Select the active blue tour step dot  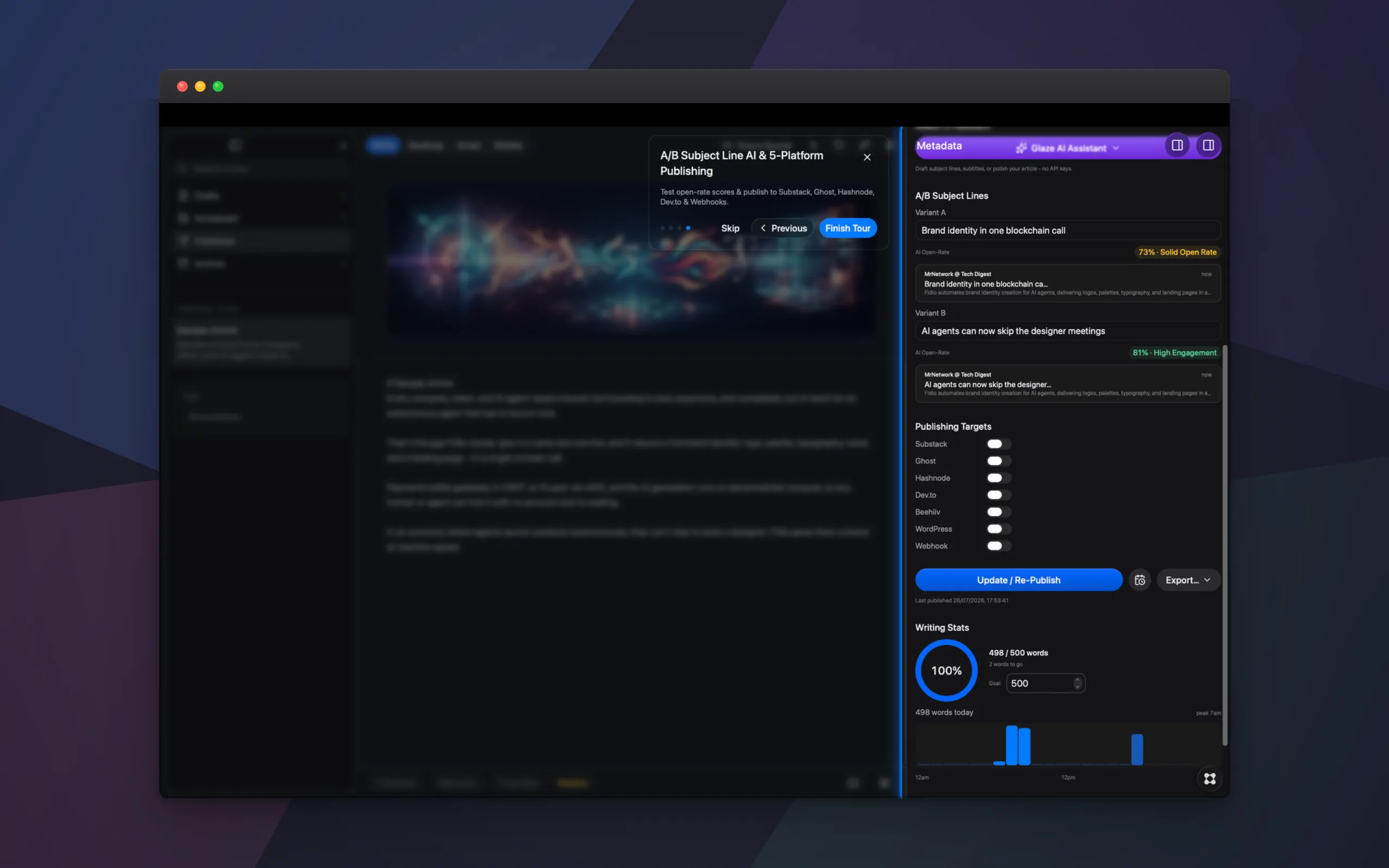pyautogui.click(x=688, y=228)
